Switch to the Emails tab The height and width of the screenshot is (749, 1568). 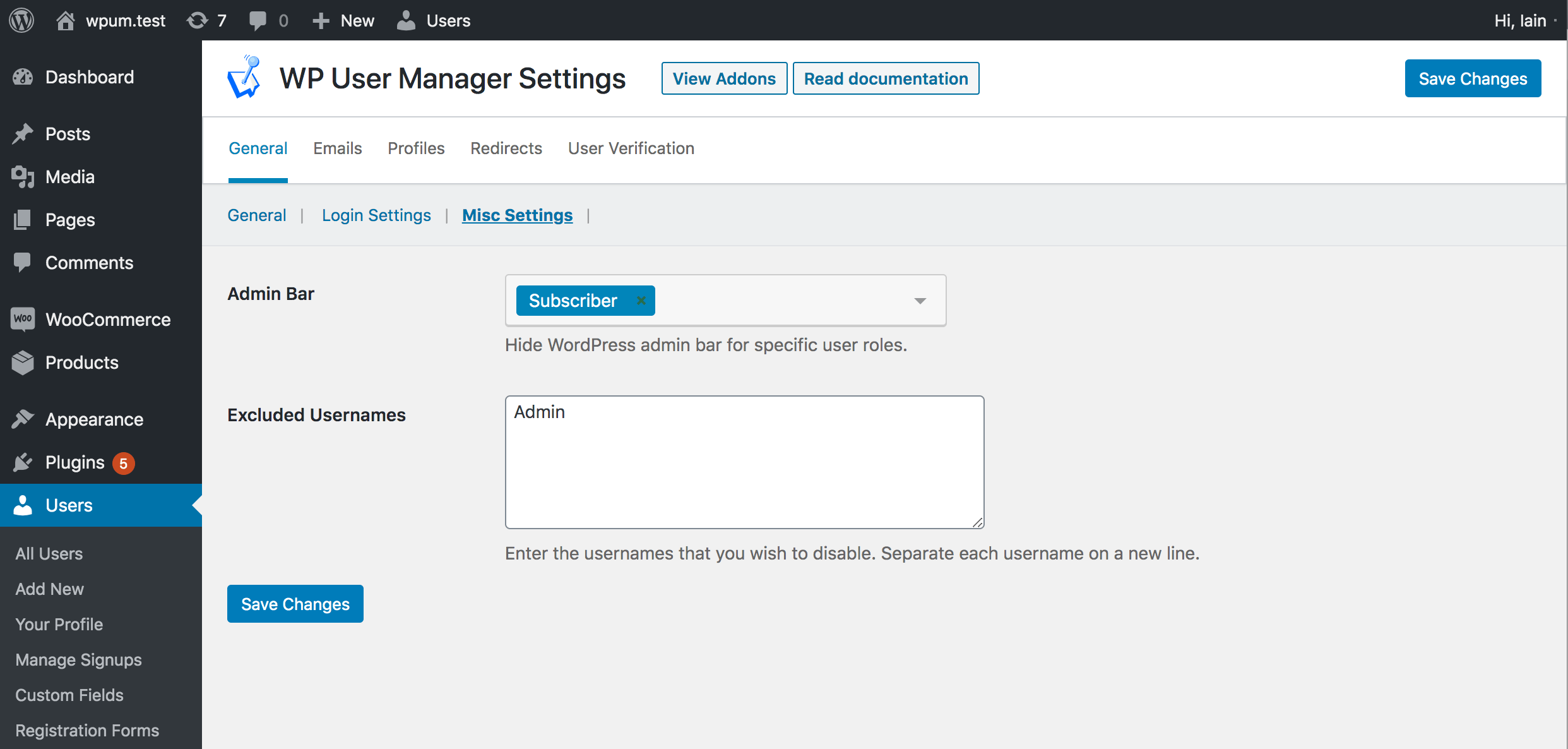click(x=338, y=148)
